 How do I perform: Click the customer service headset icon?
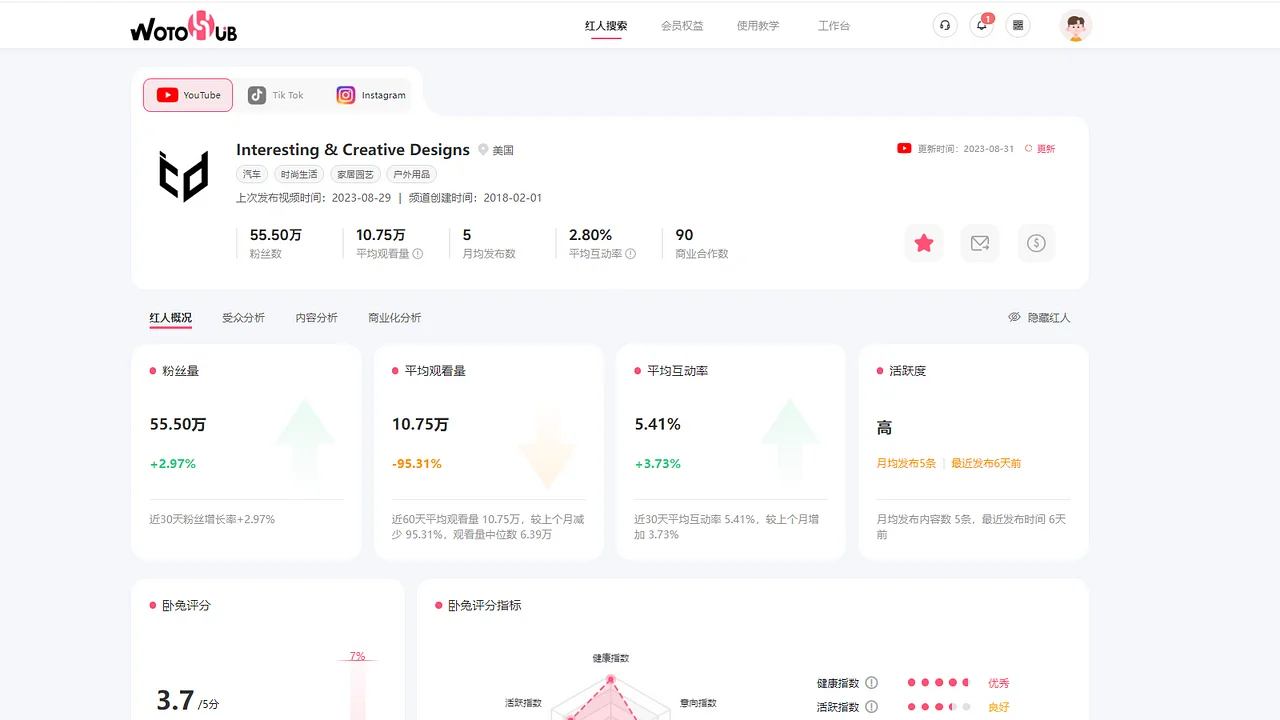[x=945, y=26]
